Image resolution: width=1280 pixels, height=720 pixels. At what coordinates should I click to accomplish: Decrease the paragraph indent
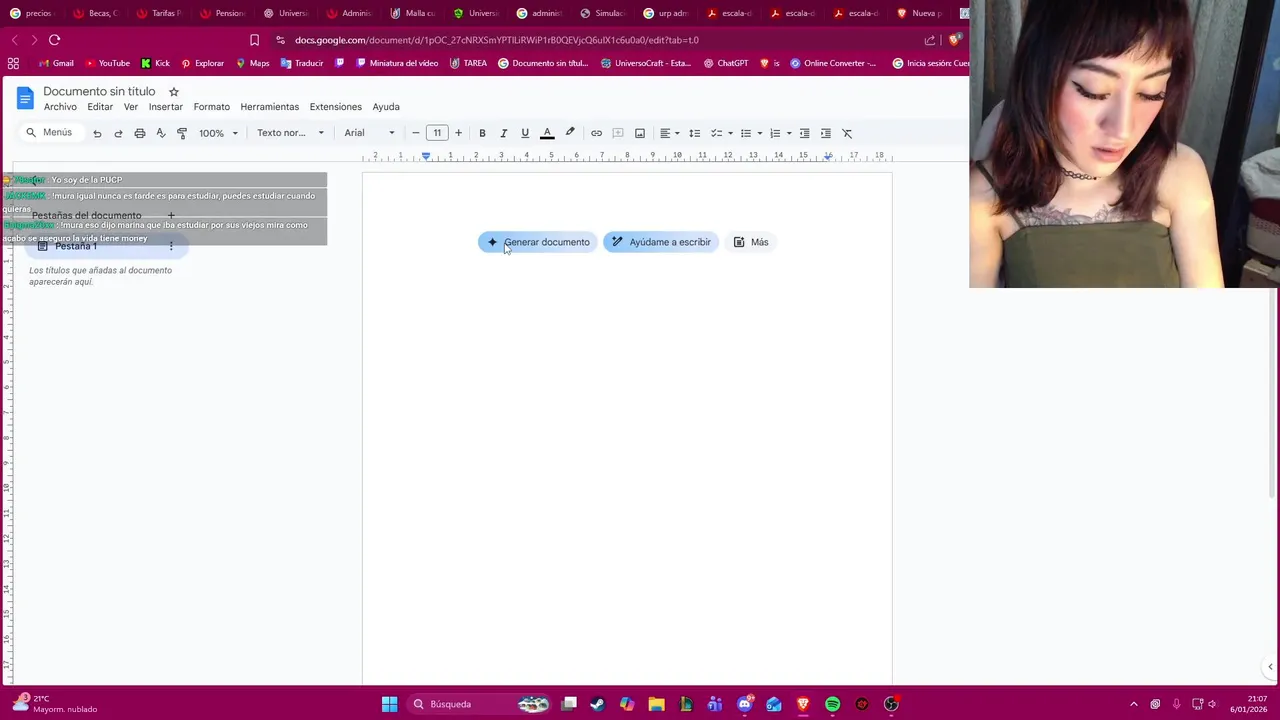804,133
